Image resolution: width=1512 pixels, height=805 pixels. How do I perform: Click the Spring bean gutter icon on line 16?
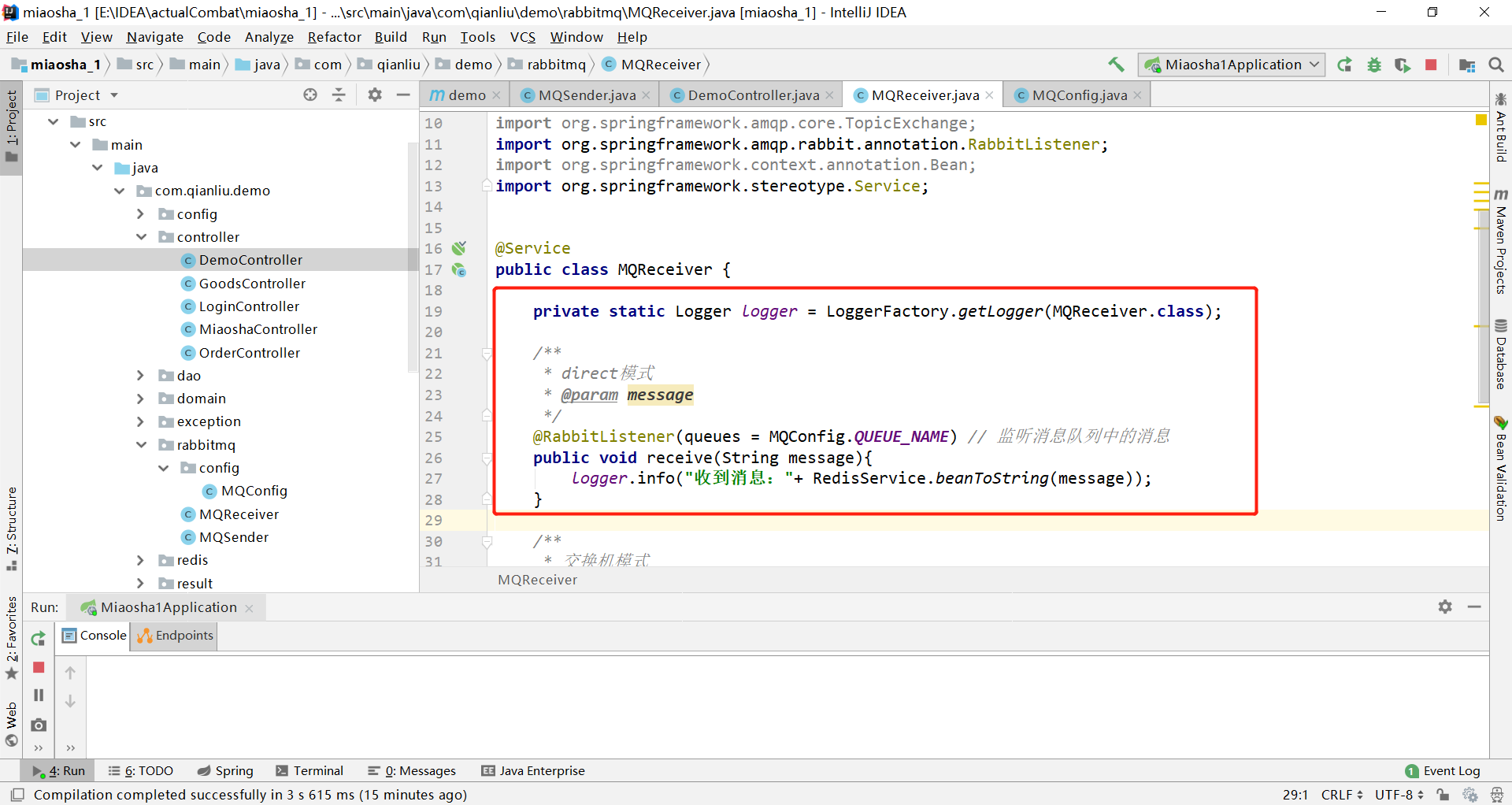tap(459, 248)
